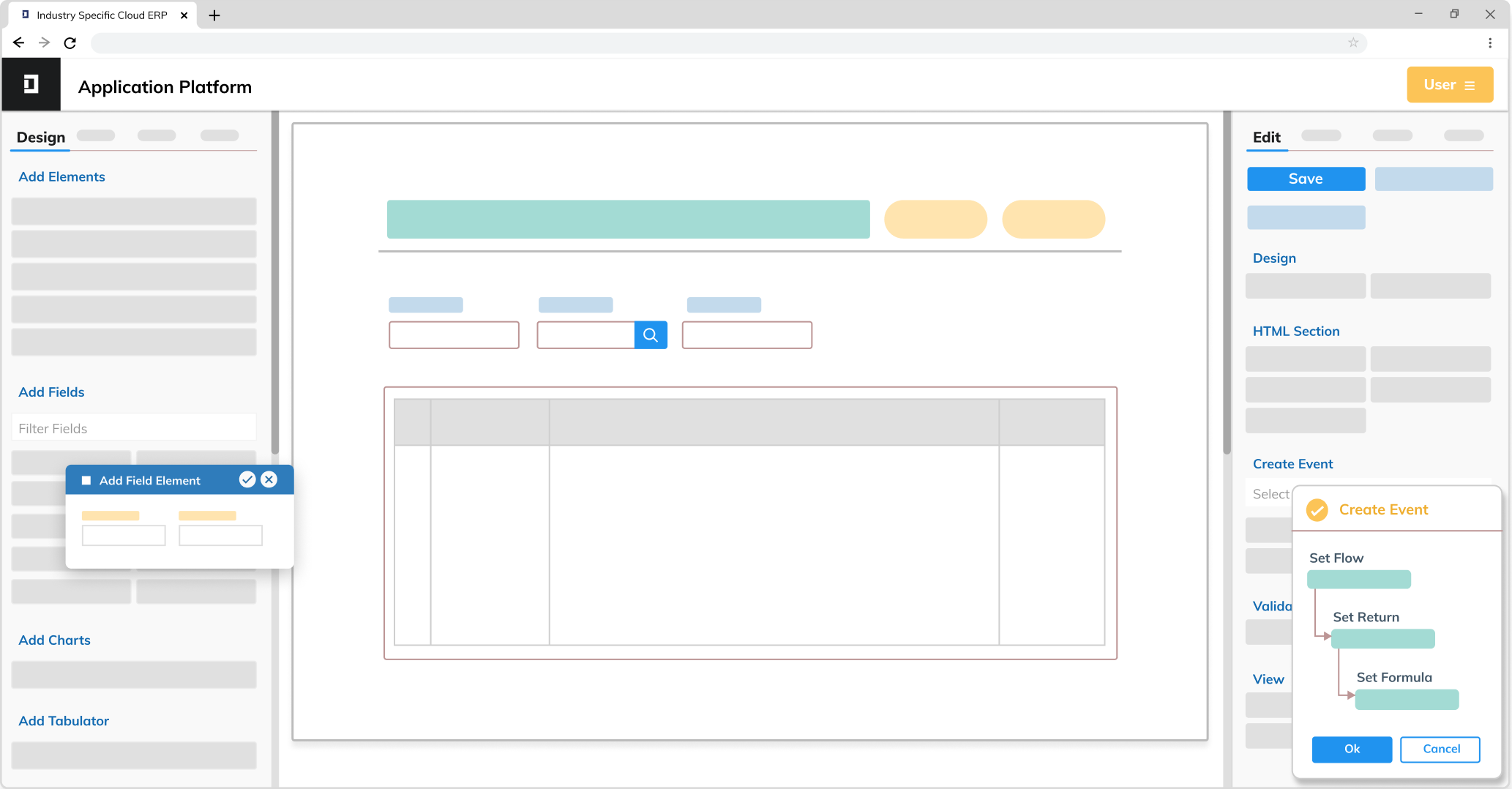
Task: Select the Set Flow node in the event flow
Action: (1359, 579)
